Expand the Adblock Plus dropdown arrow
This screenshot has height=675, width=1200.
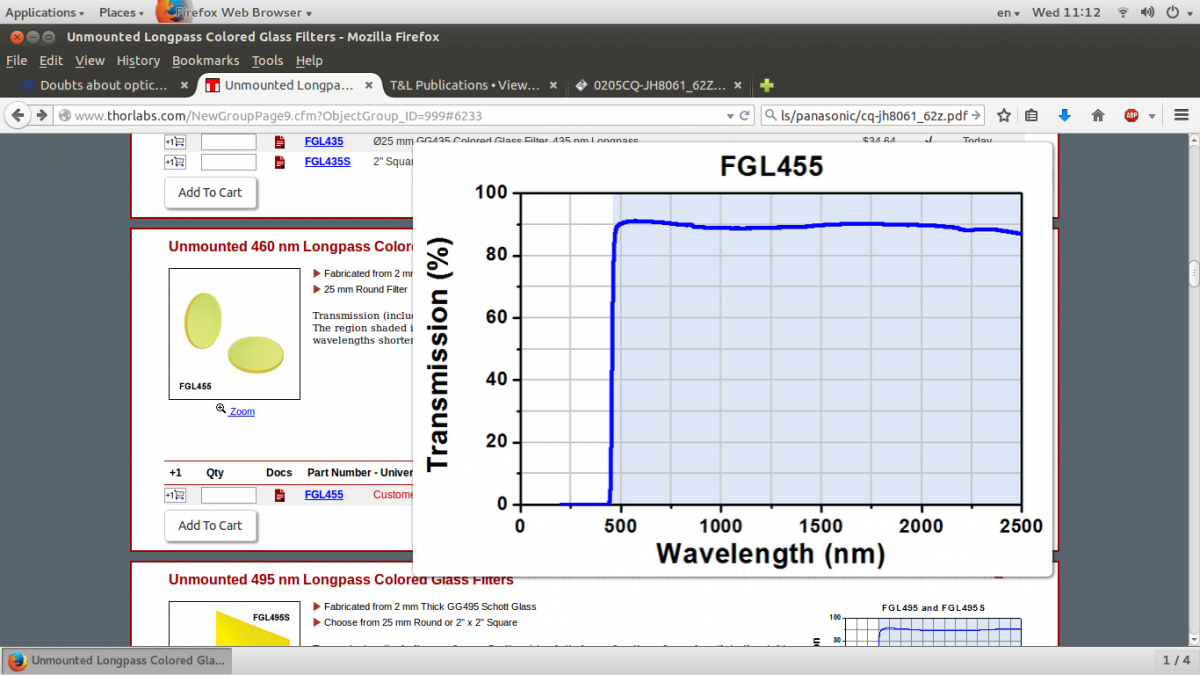pos(1151,115)
